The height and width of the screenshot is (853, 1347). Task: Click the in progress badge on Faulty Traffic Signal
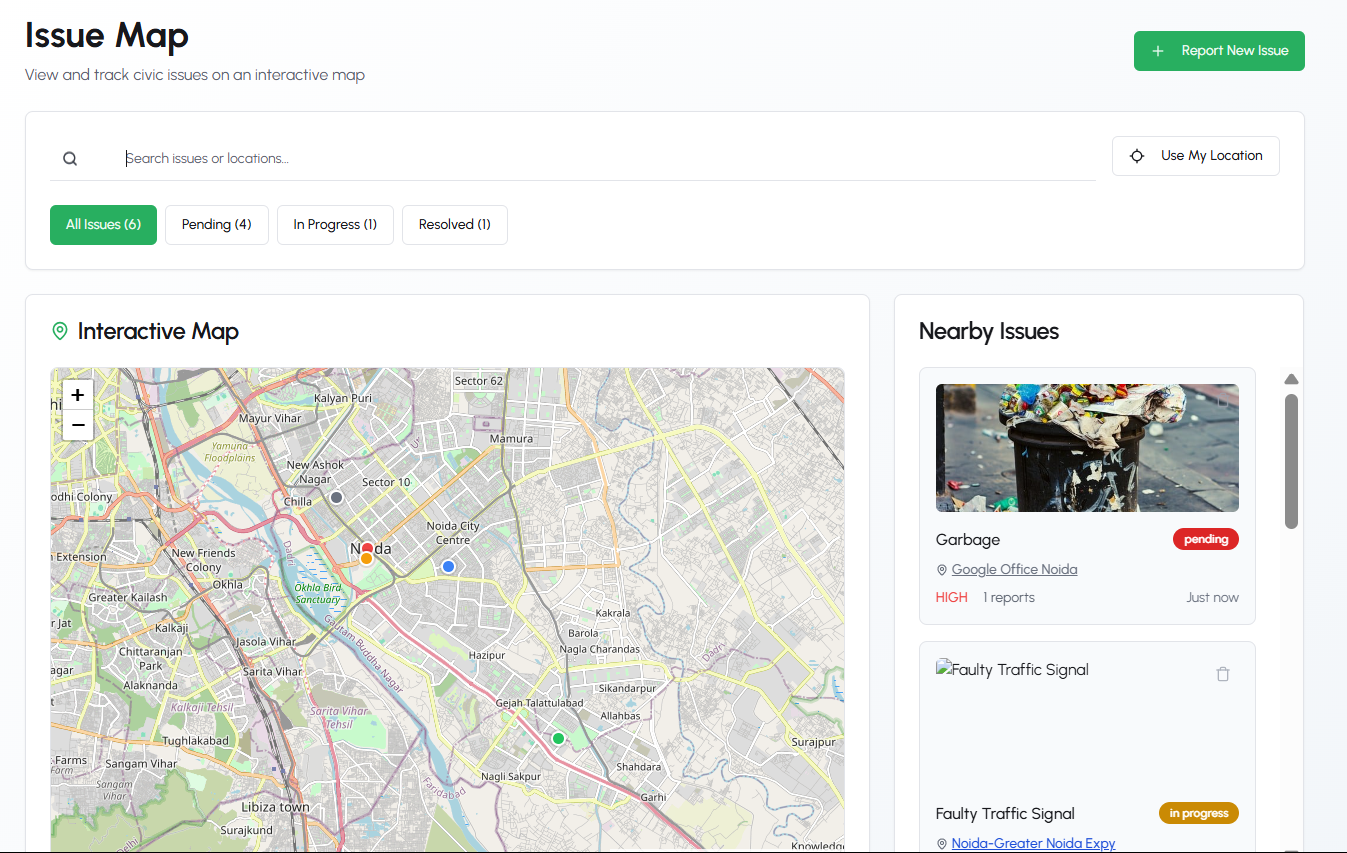(1199, 813)
